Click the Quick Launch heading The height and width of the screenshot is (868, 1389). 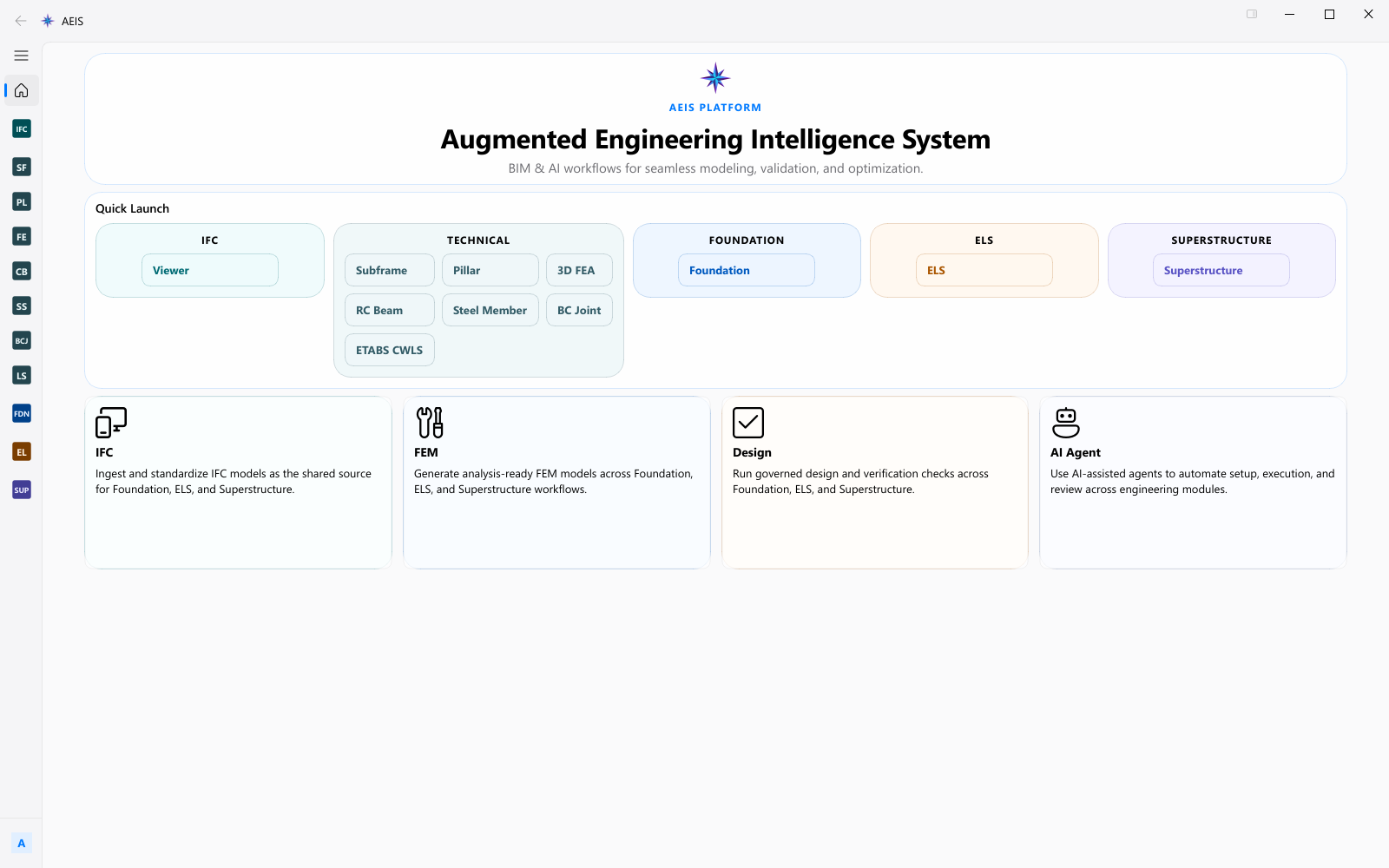(x=132, y=208)
